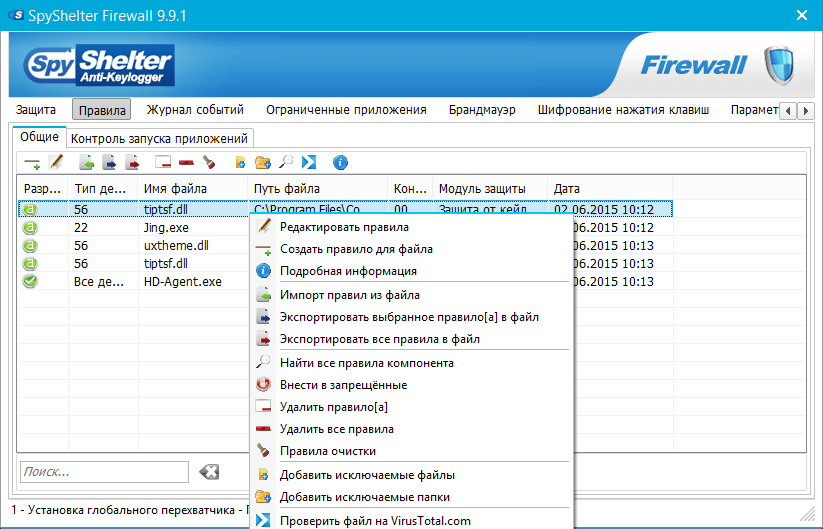Close the SpyShelter Firewall window
This screenshot has height=529, width=823.
click(801, 15)
